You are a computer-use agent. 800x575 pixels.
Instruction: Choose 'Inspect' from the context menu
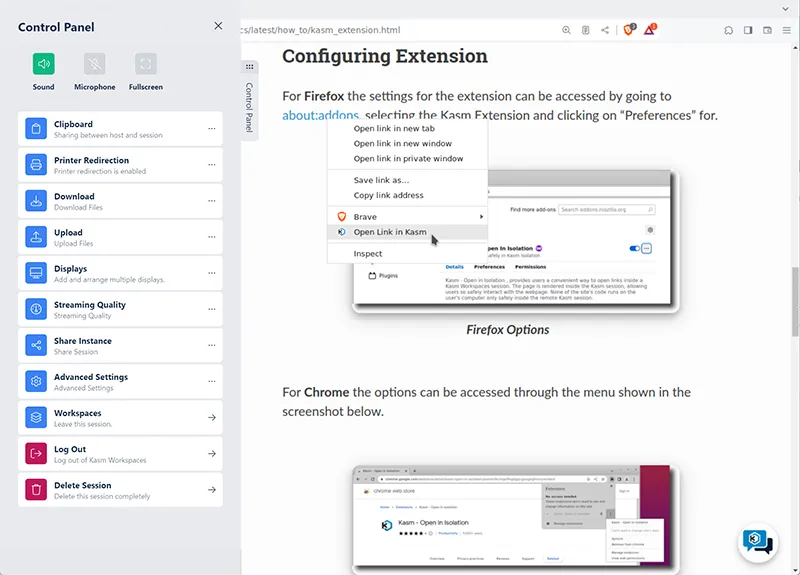(368, 254)
